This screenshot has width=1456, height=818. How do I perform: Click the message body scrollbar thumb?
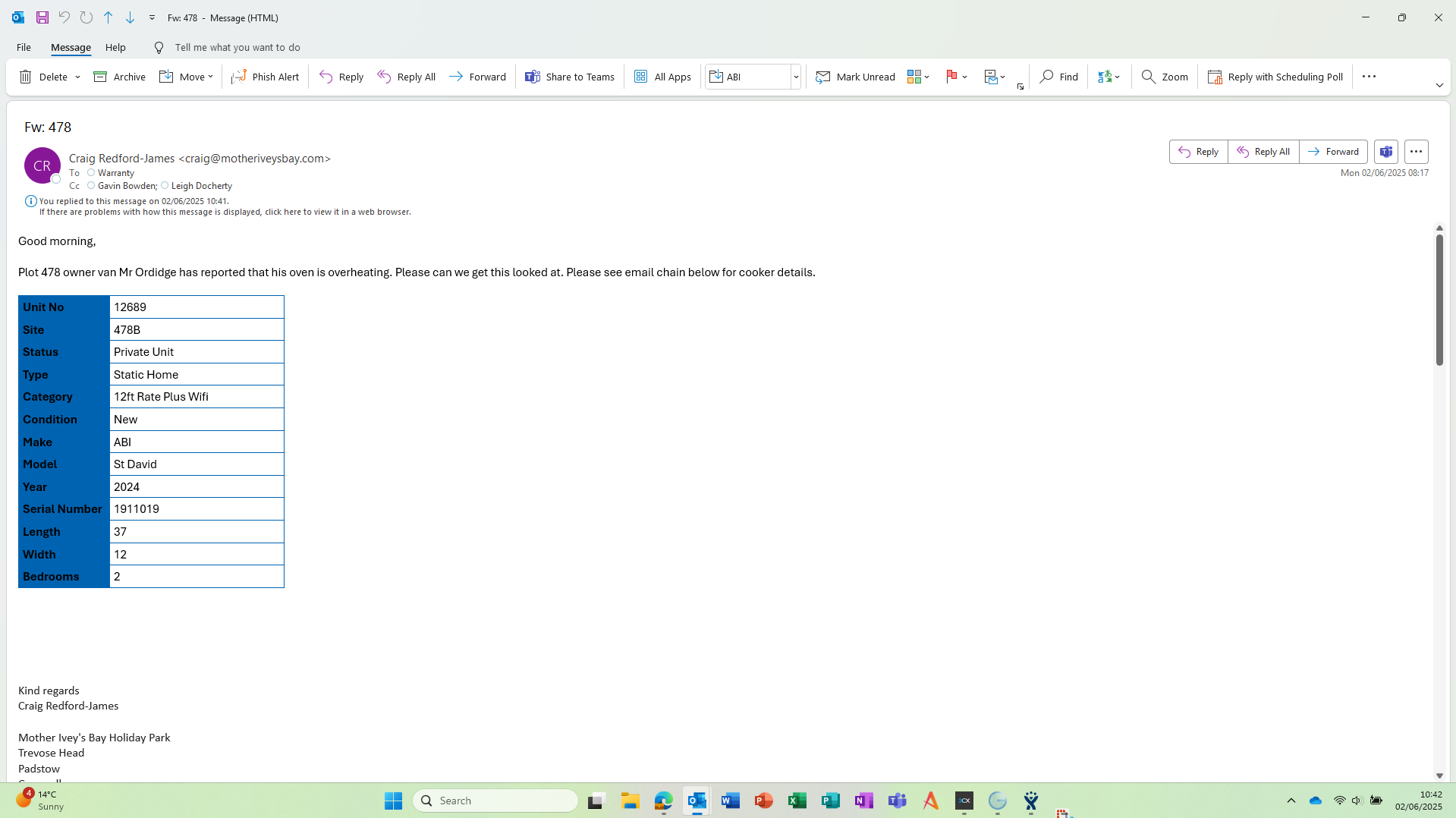coord(1439,300)
